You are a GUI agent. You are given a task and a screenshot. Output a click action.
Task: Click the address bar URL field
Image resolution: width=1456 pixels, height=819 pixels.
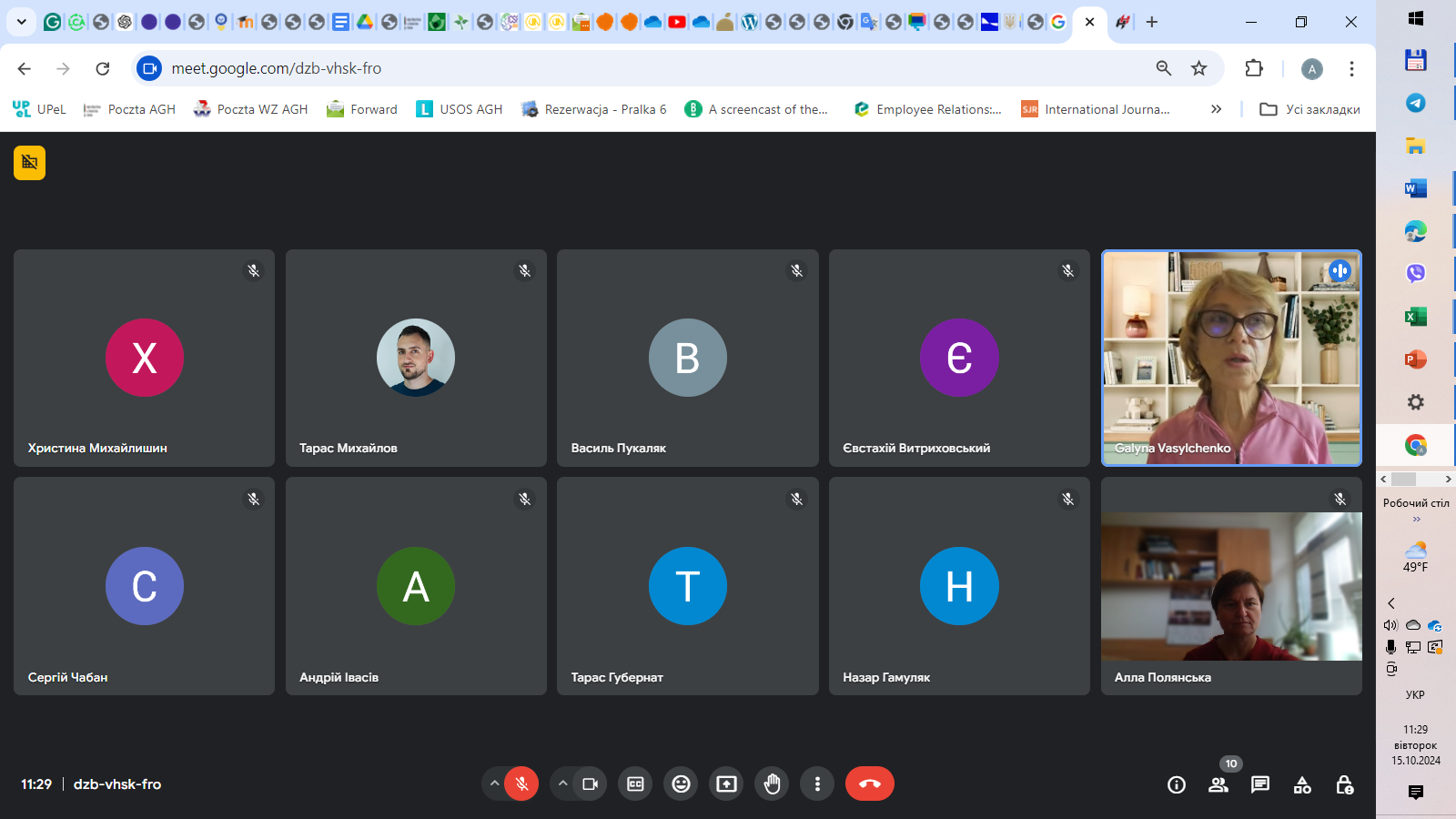click(637, 68)
